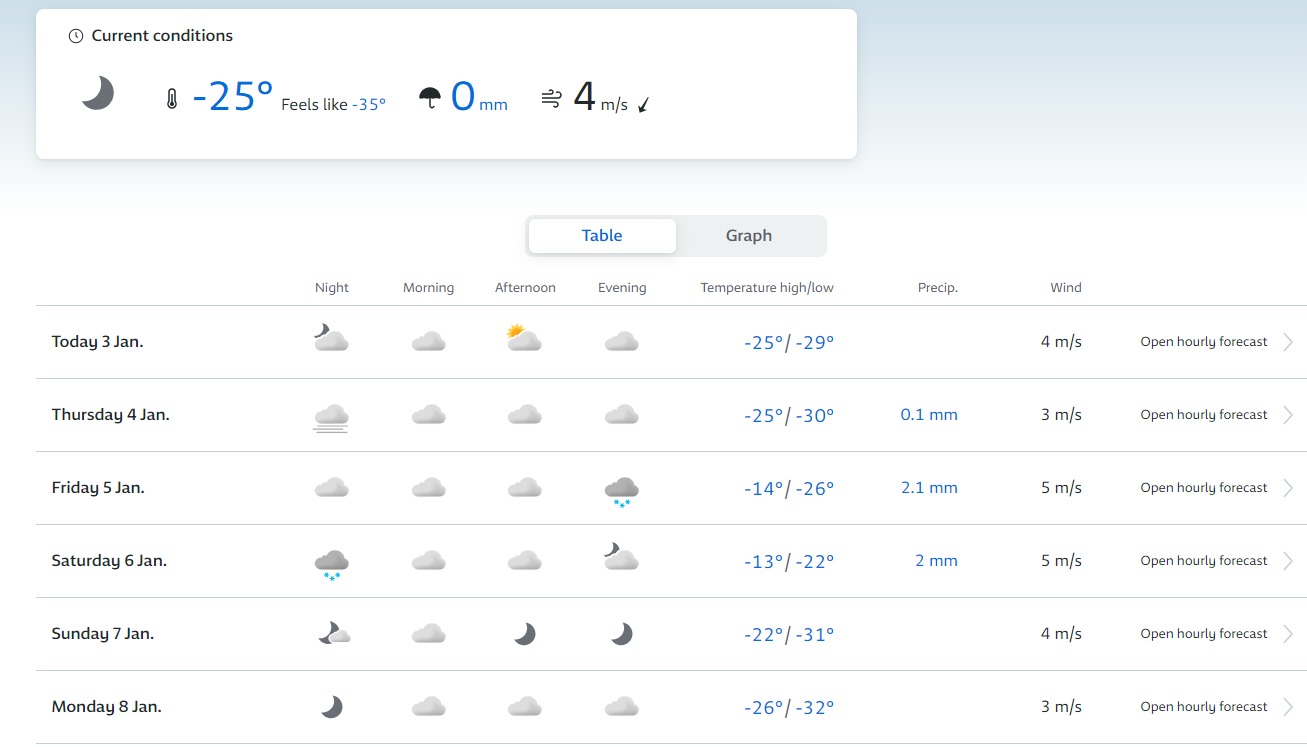The width and height of the screenshot is (1307, 747).
Task: Click Today 3 Jan. evening cloud icon
Action: [621, 342]
